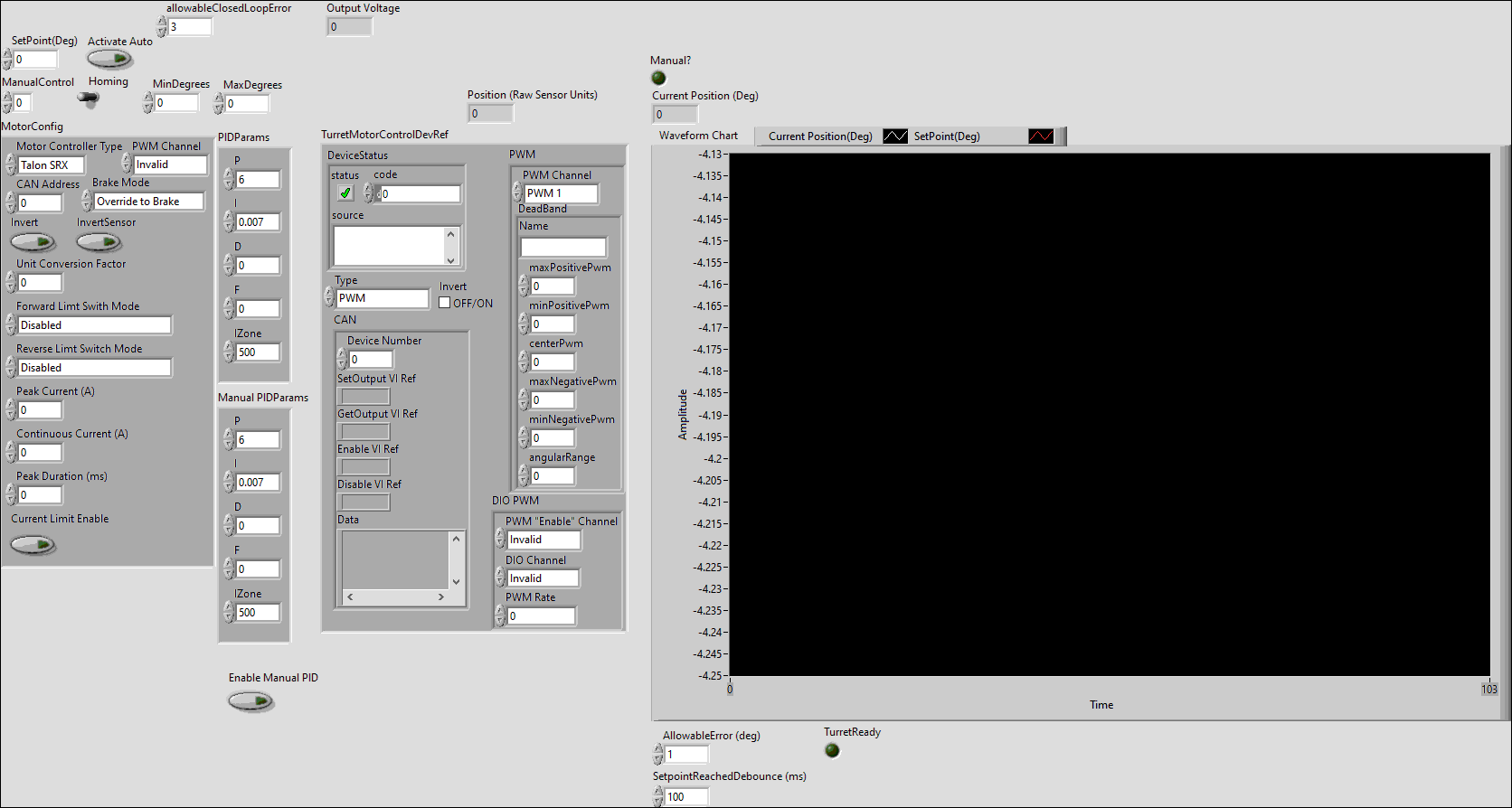Image resolution: width=1512 pixels, height=808 pixels.
Task: Click the green status checkmark in DeviceStatus
Action: click(x=345, y=193)
